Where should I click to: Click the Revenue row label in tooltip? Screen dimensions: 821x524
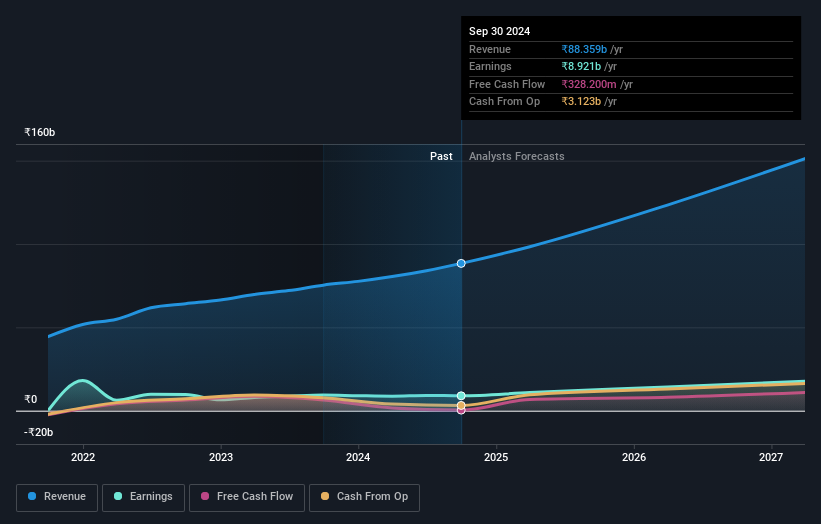coord(490,49)
